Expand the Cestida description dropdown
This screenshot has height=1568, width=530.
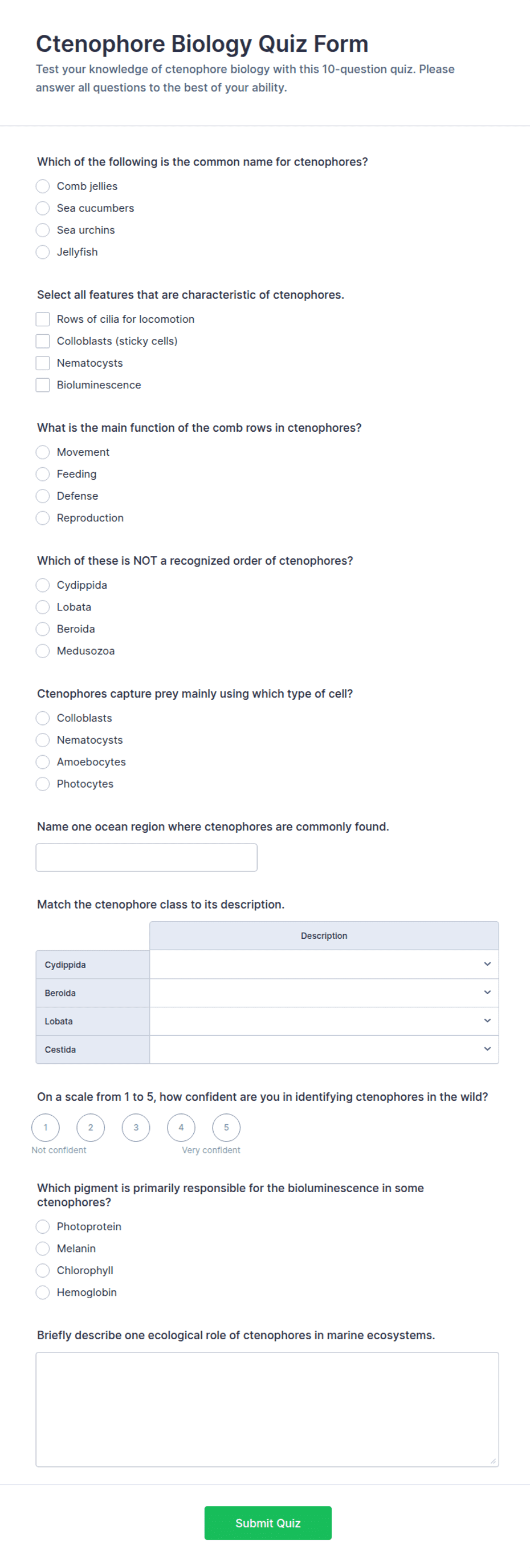324,1050
